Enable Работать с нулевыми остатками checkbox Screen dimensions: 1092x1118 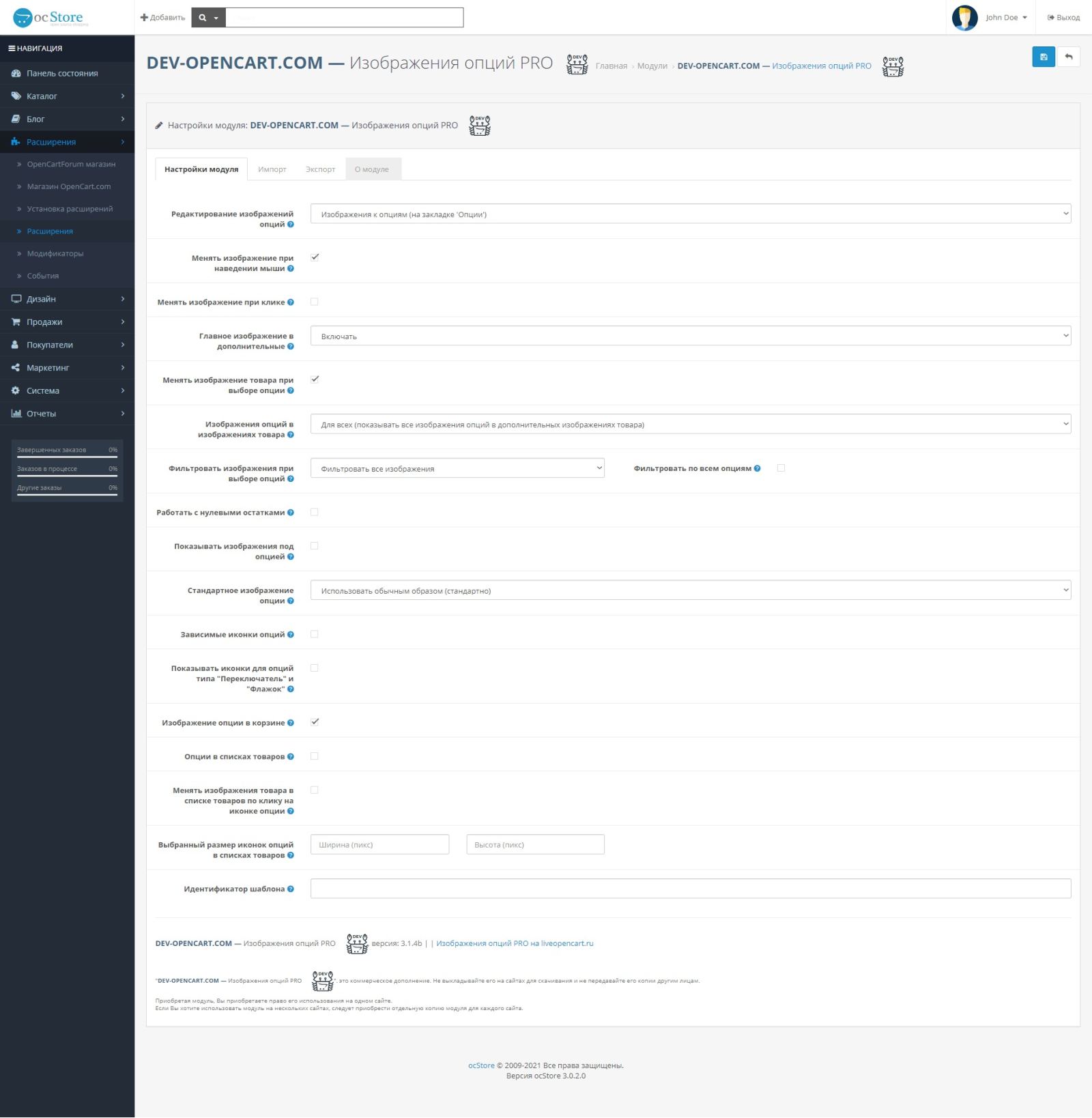coord(315,512)
